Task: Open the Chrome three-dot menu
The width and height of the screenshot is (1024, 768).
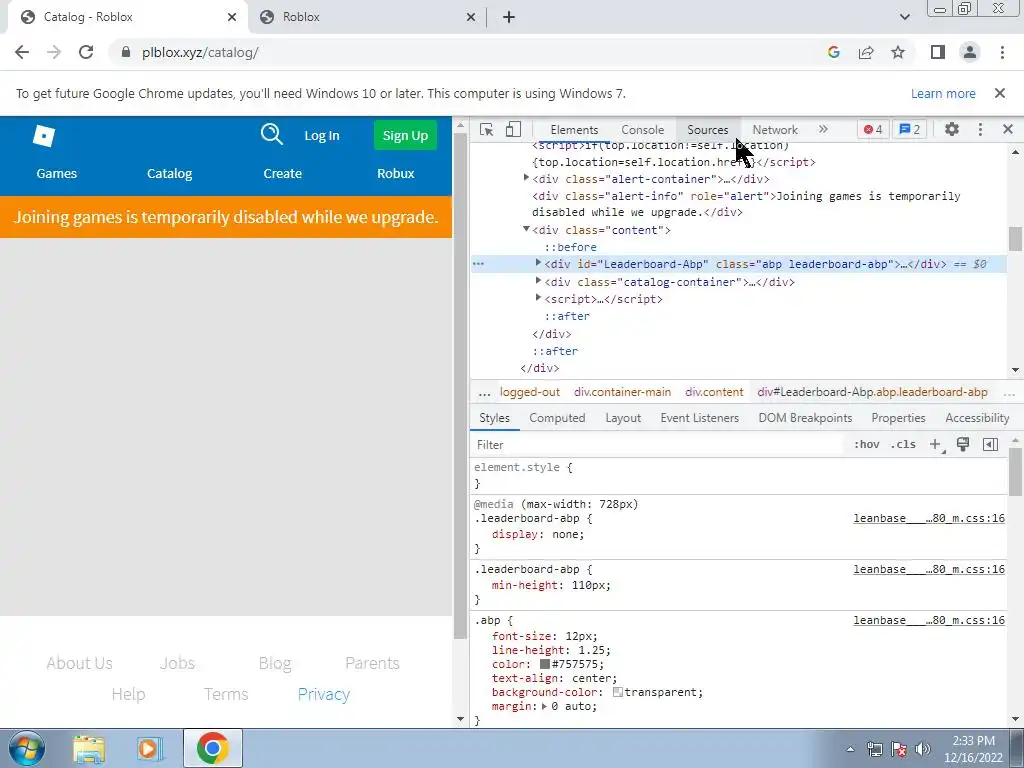Action: point(1002,52)
